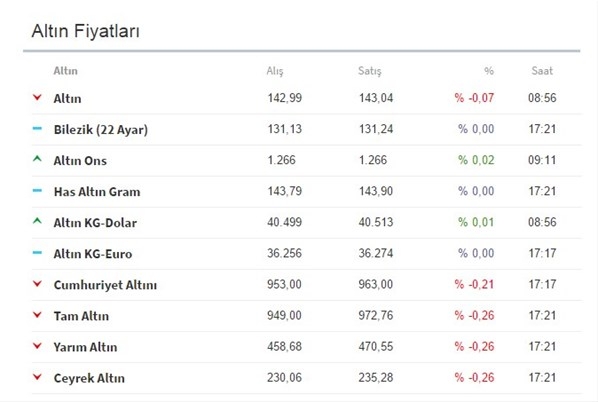
Task: Select the Tam Altın row name
Action: (x=81, y=316)
